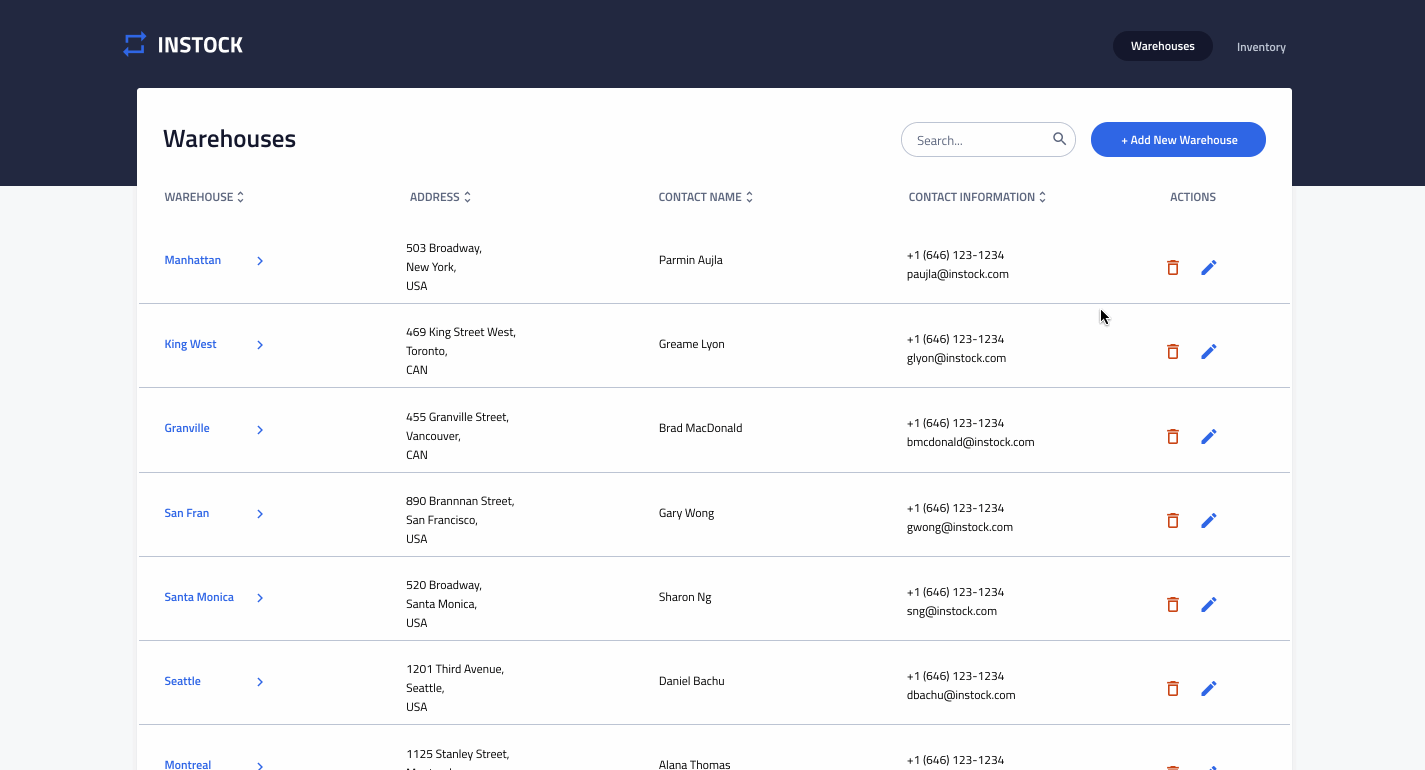
Task: Open the Montreal warehouse link
Action: tap(188, 764)
